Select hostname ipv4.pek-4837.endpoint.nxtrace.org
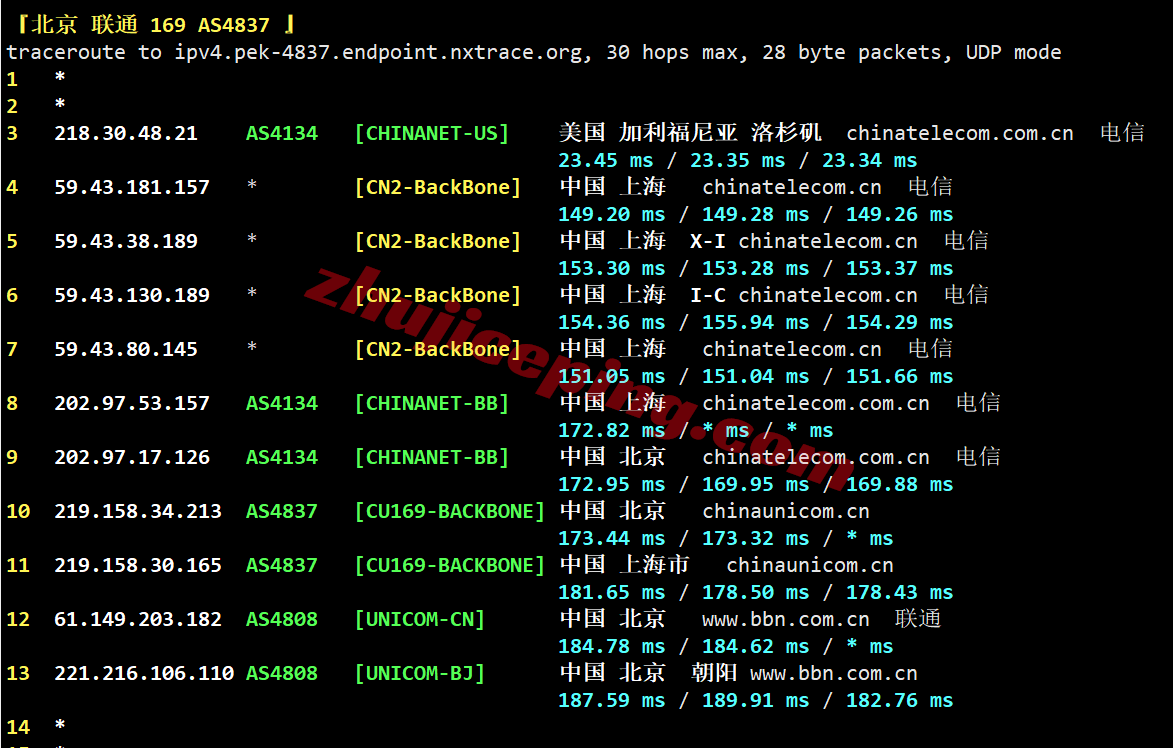Image resolution: width=1173 pixels, height=748 pixels. [379, 52]
